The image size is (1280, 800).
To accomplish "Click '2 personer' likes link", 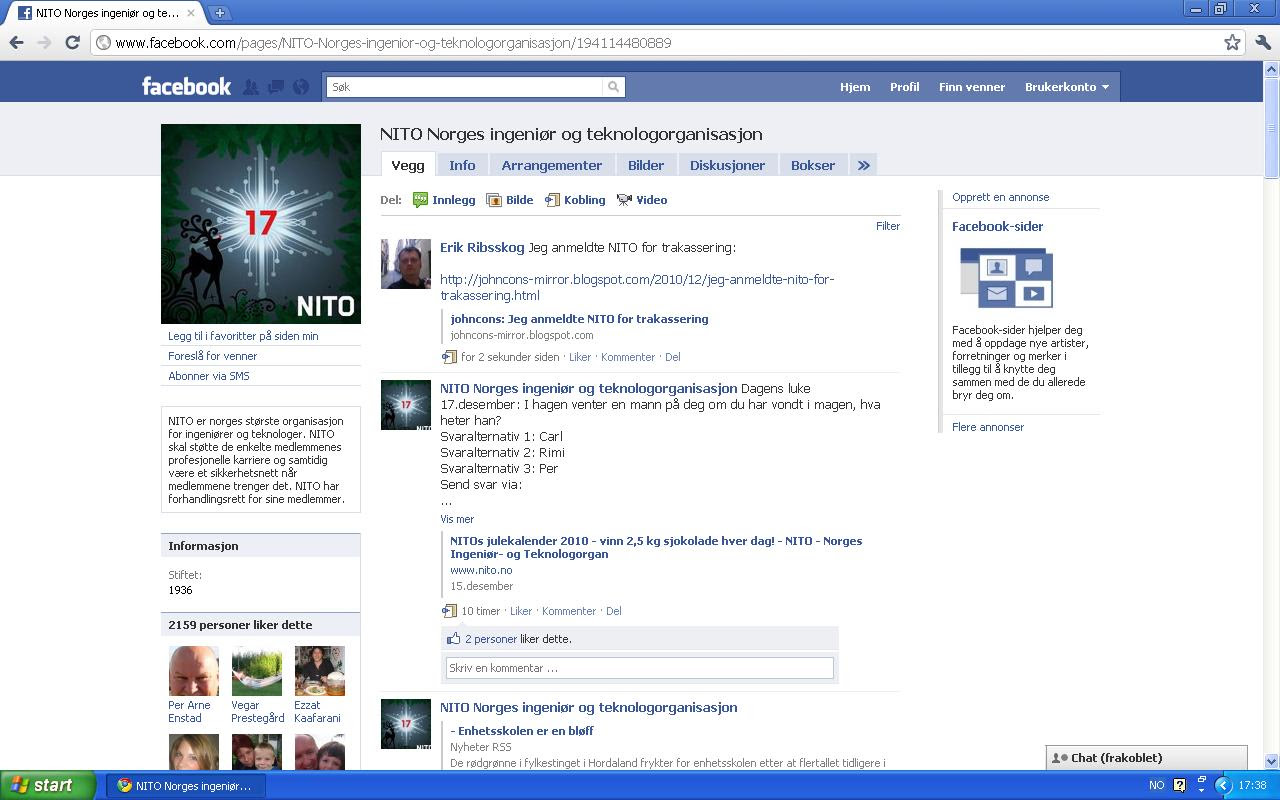I will coord(491,639).
